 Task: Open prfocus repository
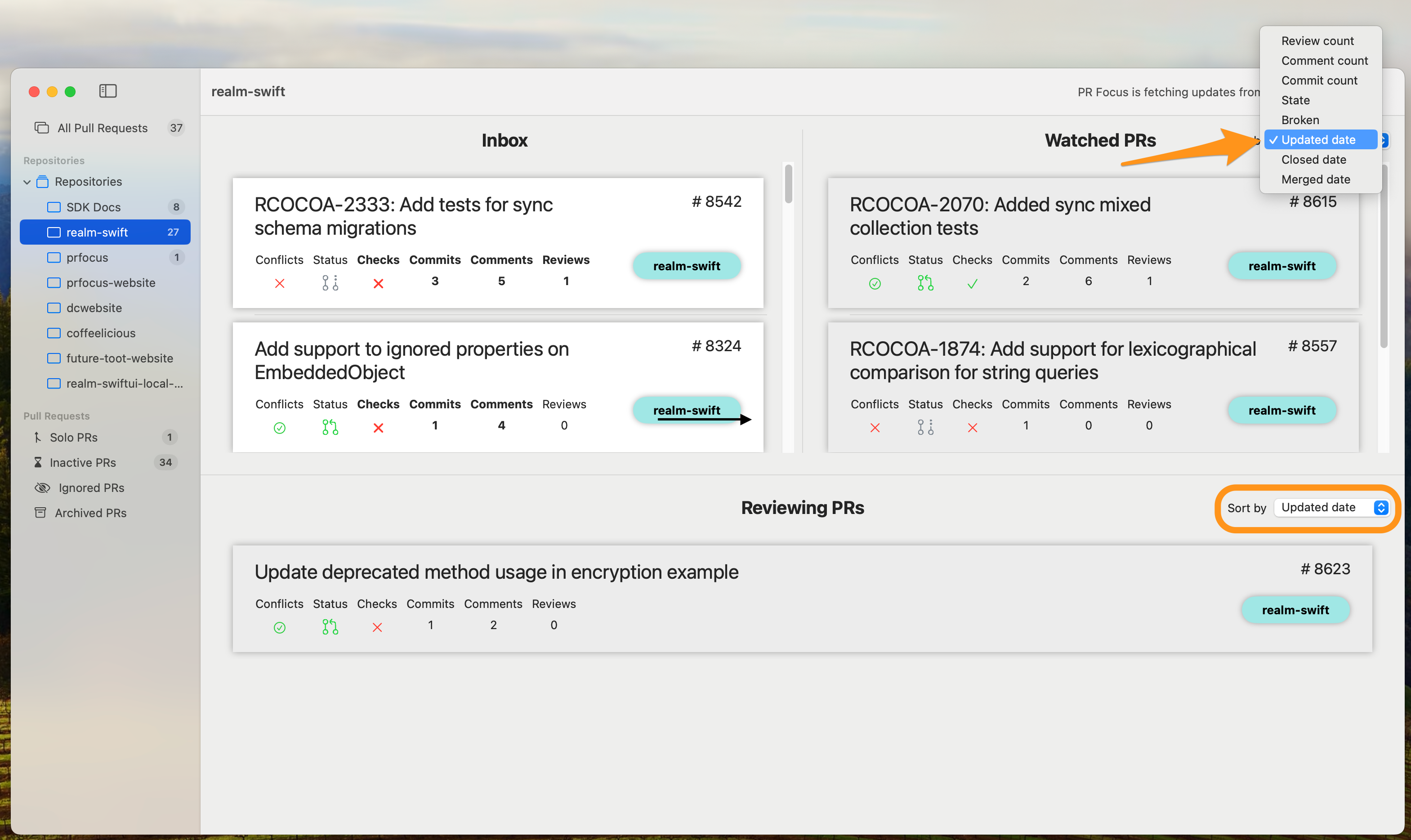tap(105, 258)
